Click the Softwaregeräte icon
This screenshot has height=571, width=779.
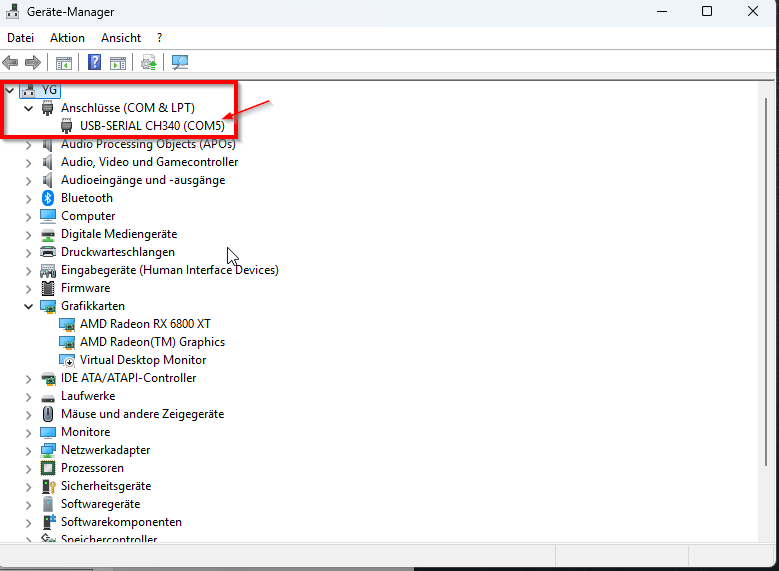48,504
